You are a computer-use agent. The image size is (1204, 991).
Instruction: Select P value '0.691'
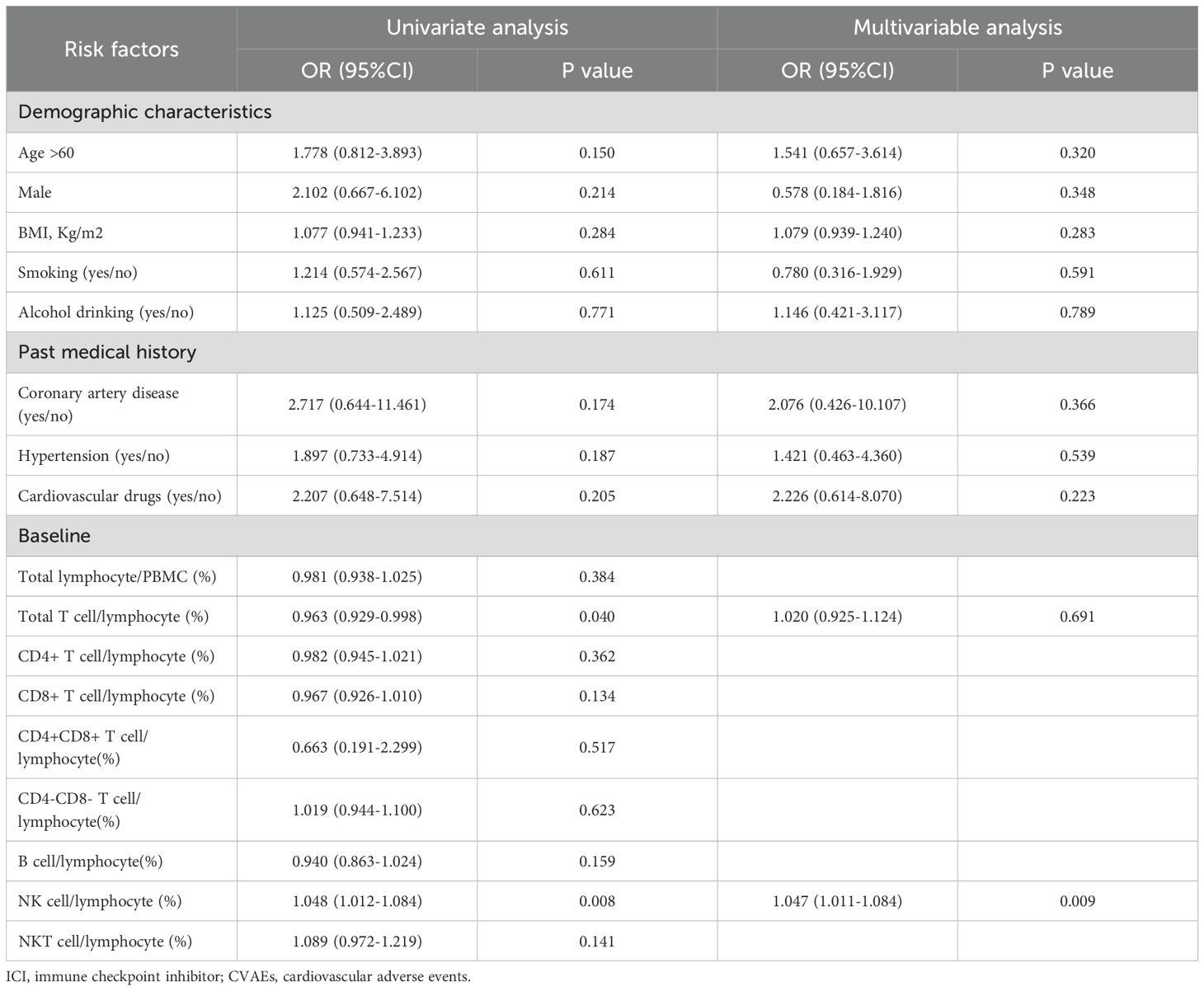pos(1078,617)
